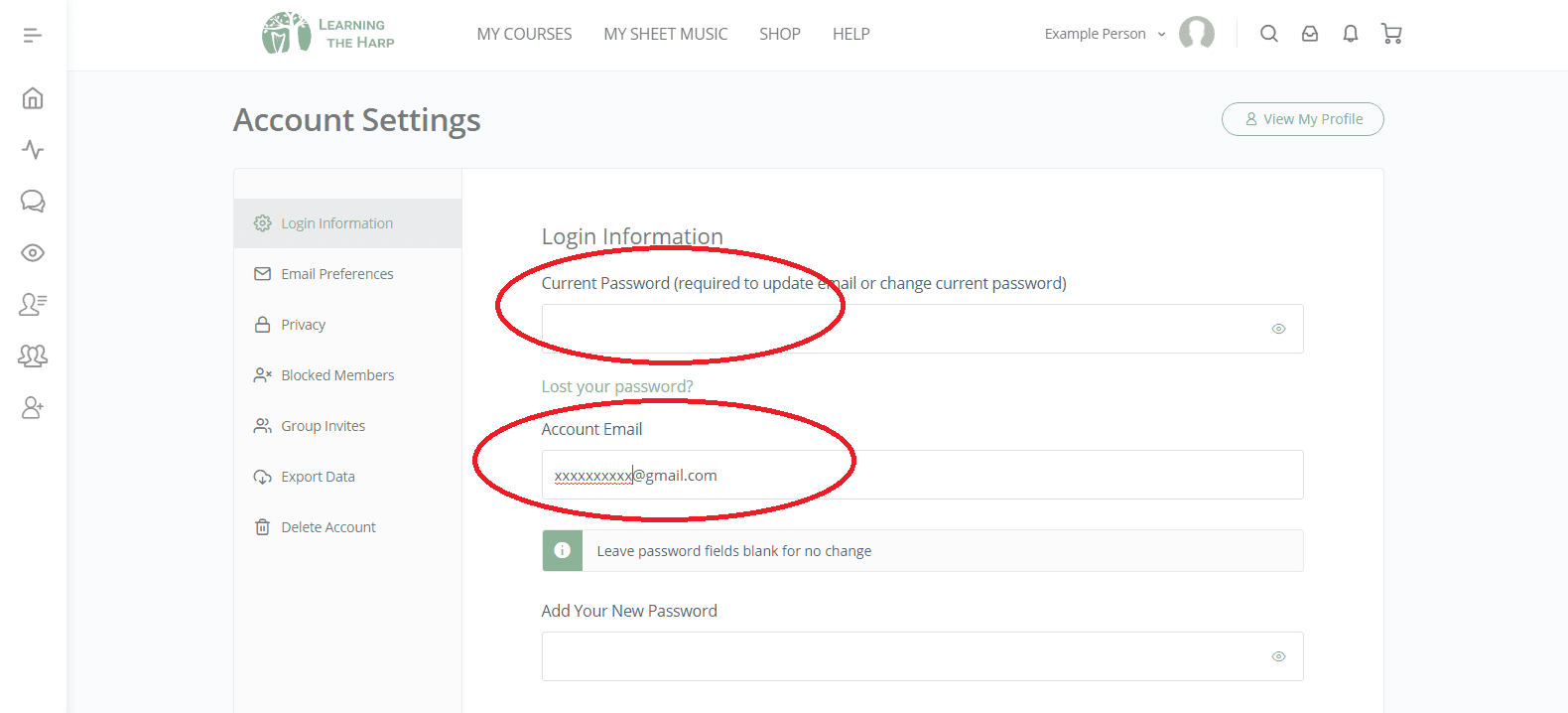This screenshot has height=713, width=1568.
Task: Click the Lost your password? link
Action: click(617, 386)
